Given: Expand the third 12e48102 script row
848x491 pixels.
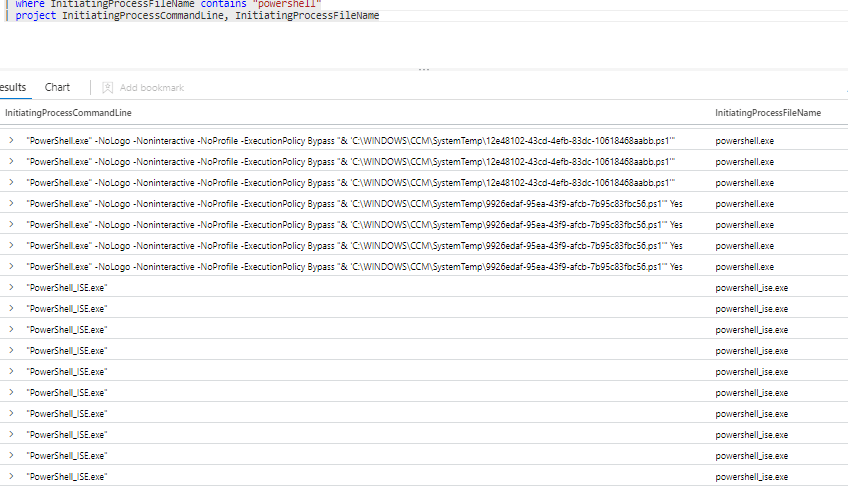Looking at the screenshot, I should (11, 183).
